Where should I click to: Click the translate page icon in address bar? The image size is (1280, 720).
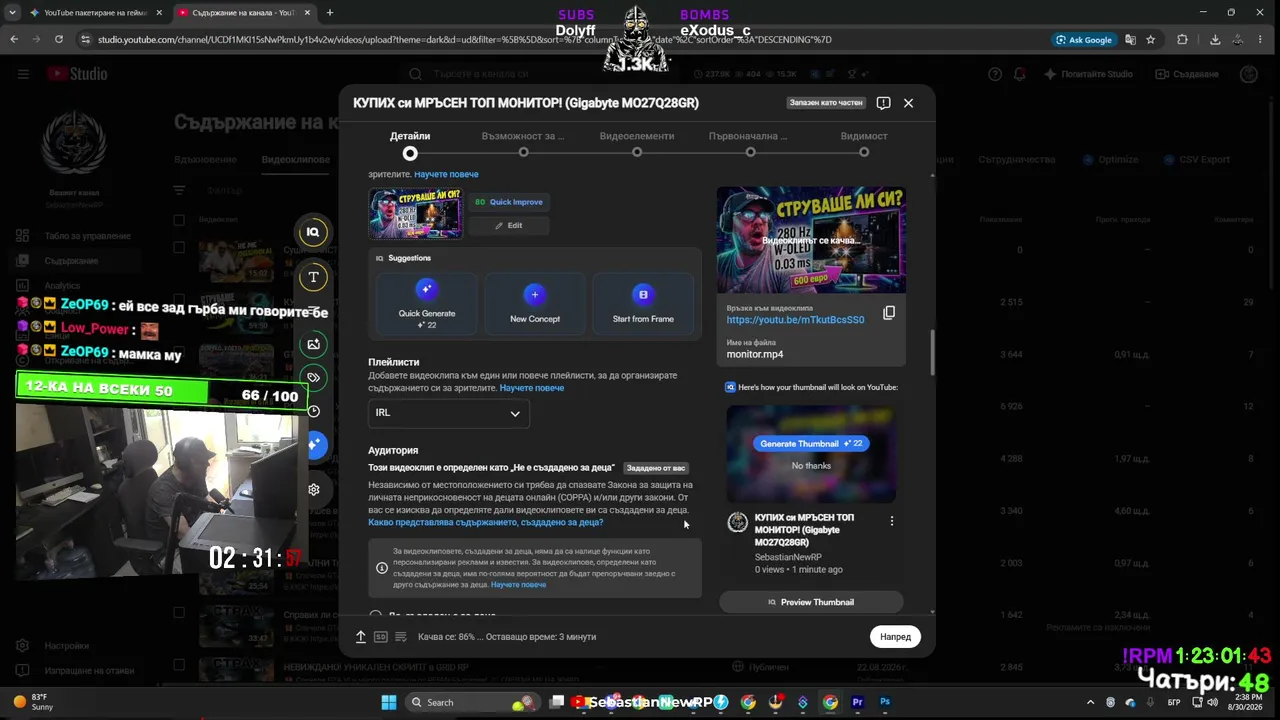pyautogui.click(x=1130, y=40)
